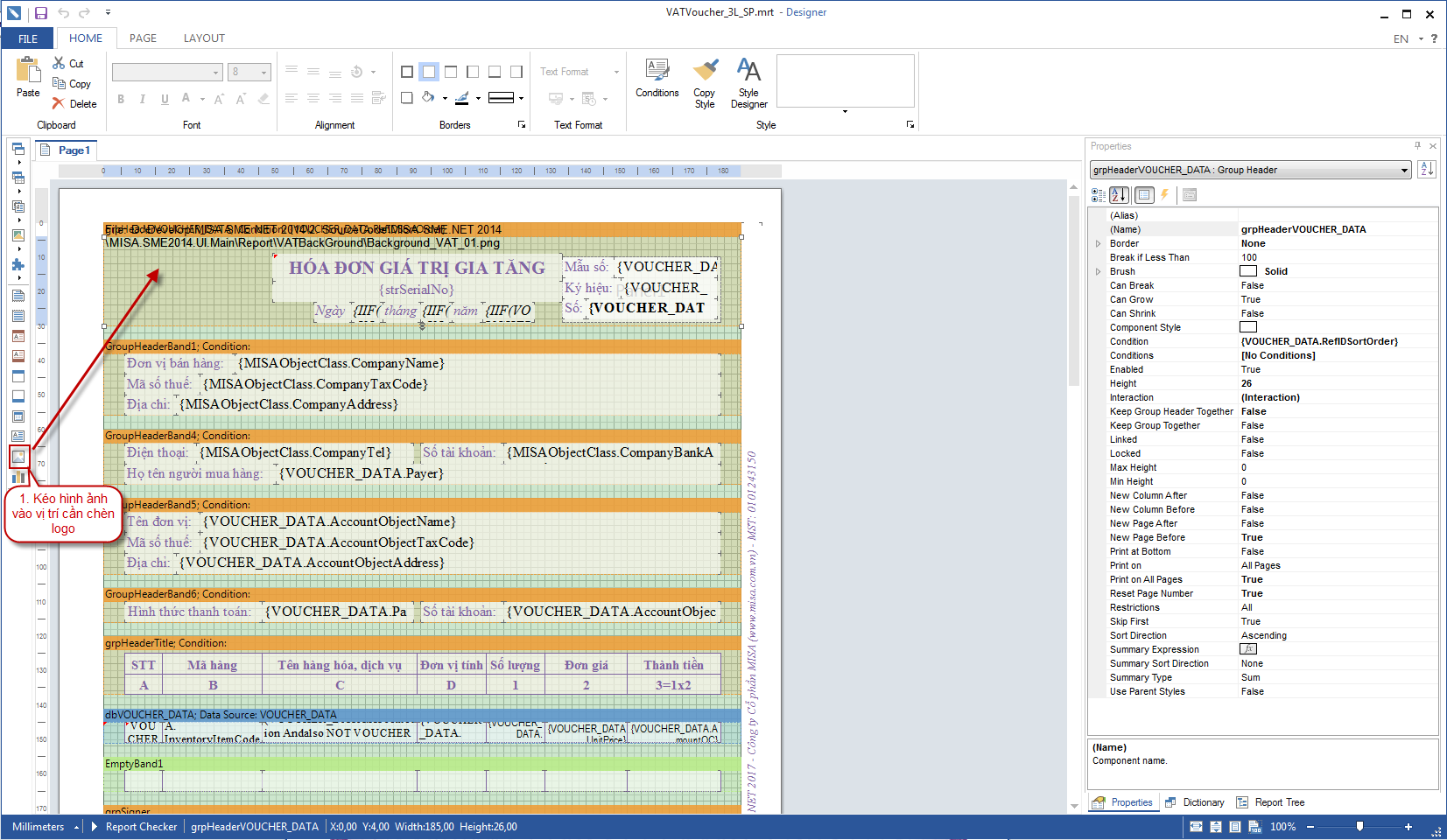Screen dimensions: 1447x840
Task: Click the zoom in plus button
Action: (x=1408, y=826)
